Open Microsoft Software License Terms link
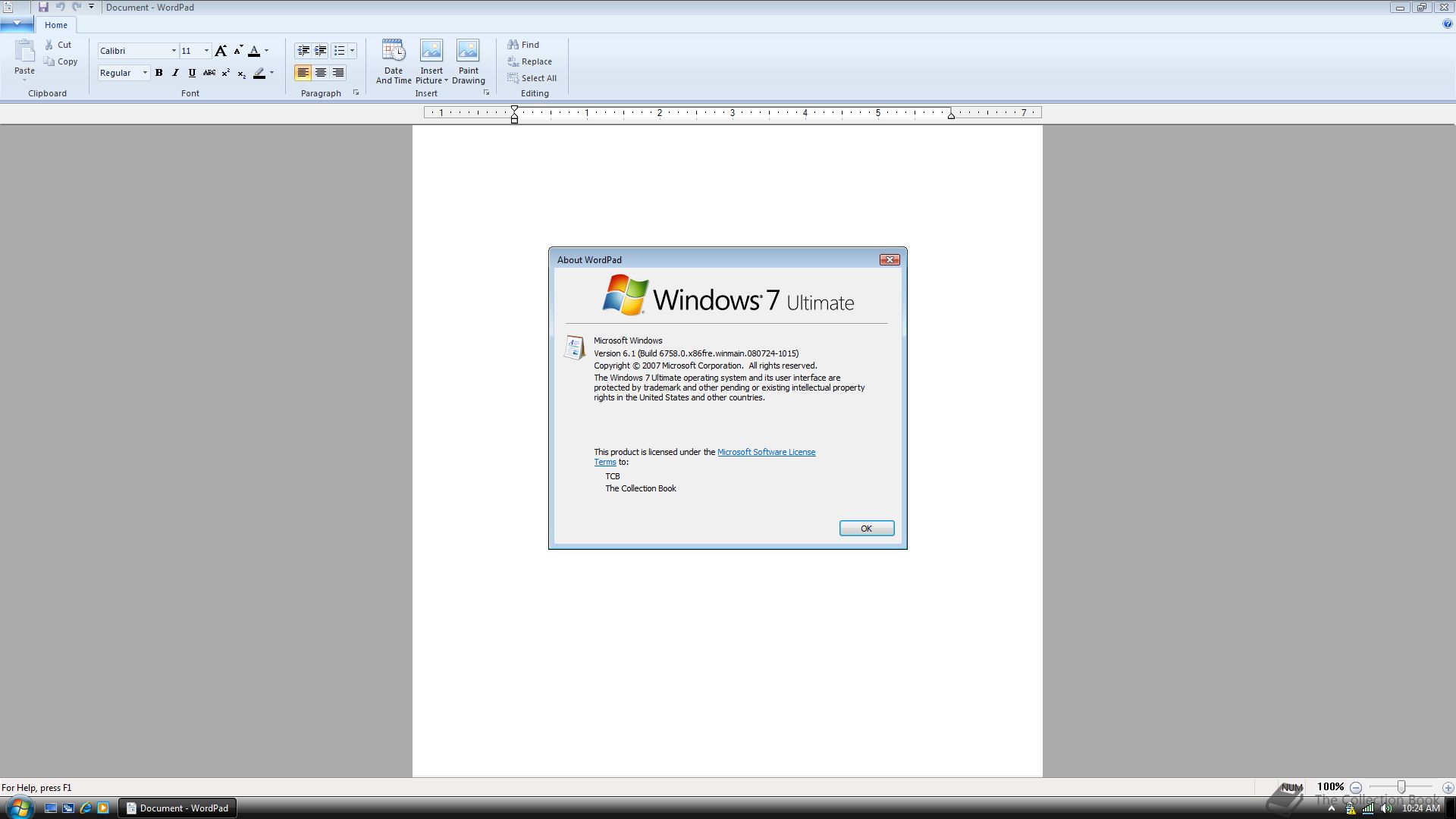Image resolution: width=1456 pixels, height=819 pixels. (766, 452)
